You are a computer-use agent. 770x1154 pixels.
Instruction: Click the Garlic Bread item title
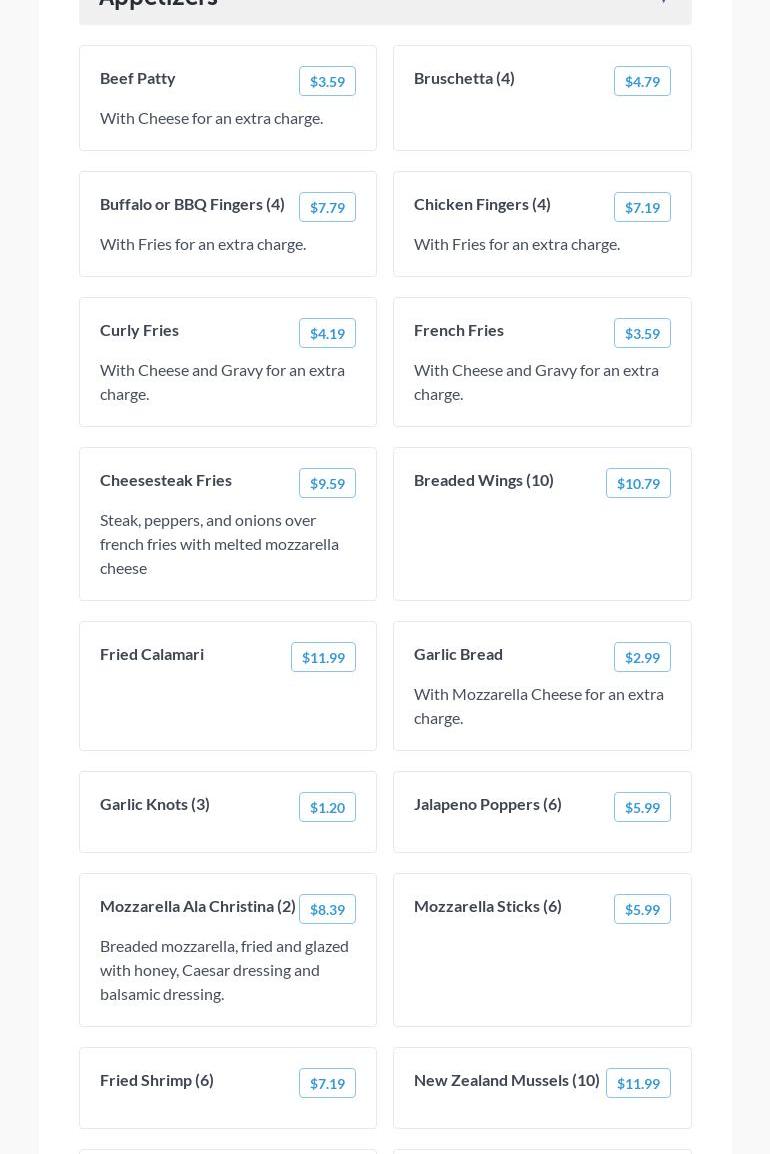(458, 654)
